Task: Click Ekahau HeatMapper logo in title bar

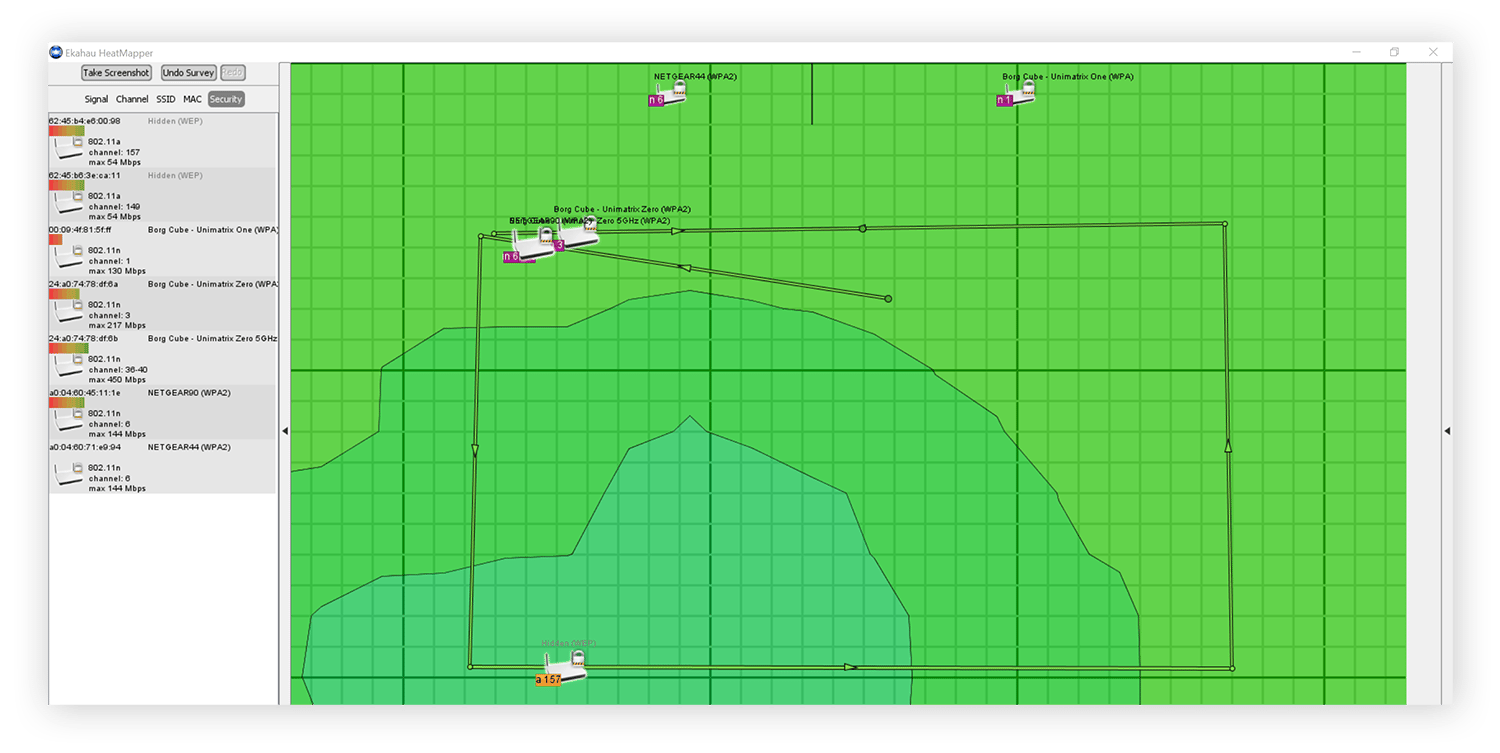Action: (56, 52)
